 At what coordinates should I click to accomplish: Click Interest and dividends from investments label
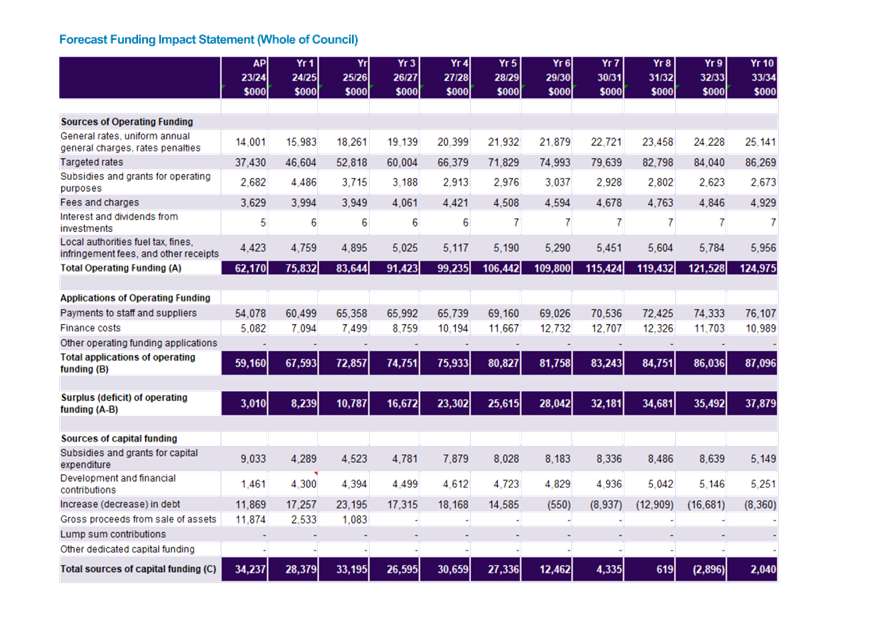click(119, 222)
